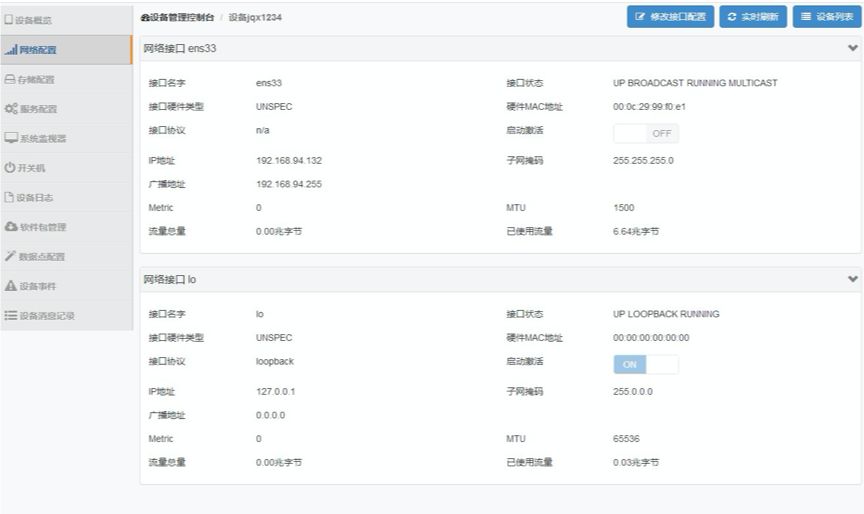Click the 网络接口 lo panel title
Viewport: 864px width, 514px height.
[170, 279]
